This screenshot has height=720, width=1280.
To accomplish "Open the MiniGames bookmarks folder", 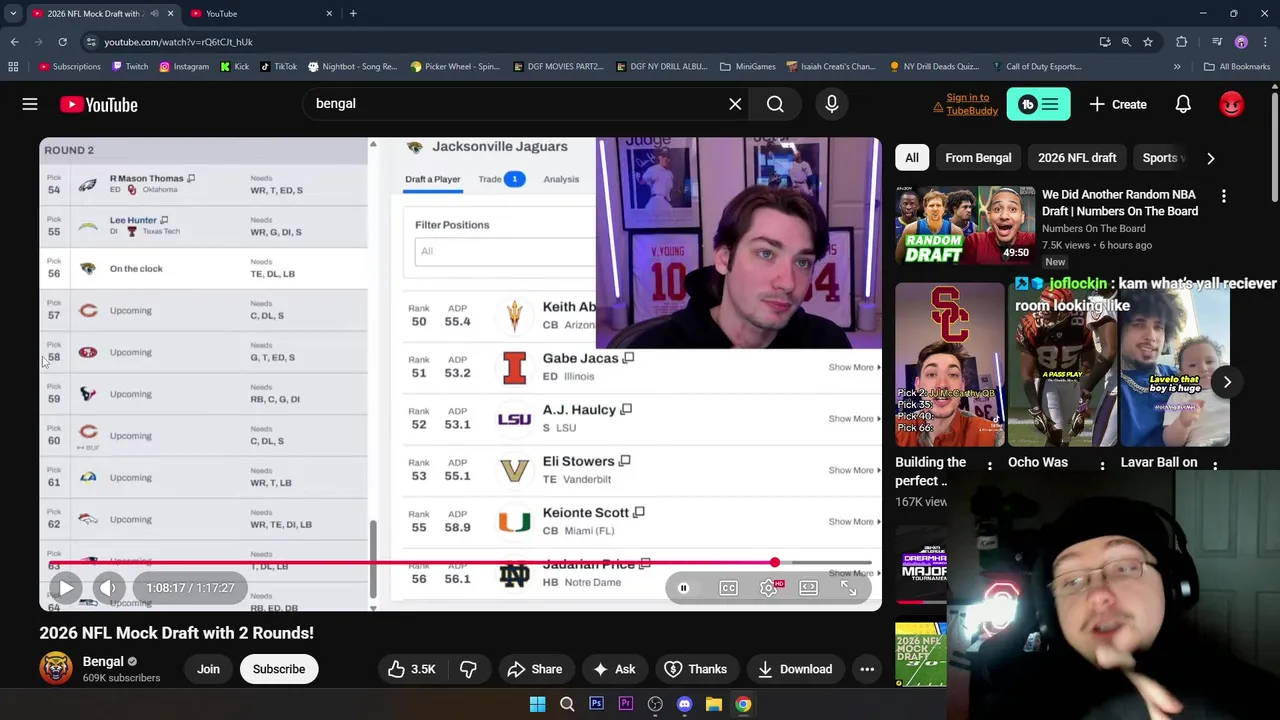I will pyautogui.click(x=748, y=67).
